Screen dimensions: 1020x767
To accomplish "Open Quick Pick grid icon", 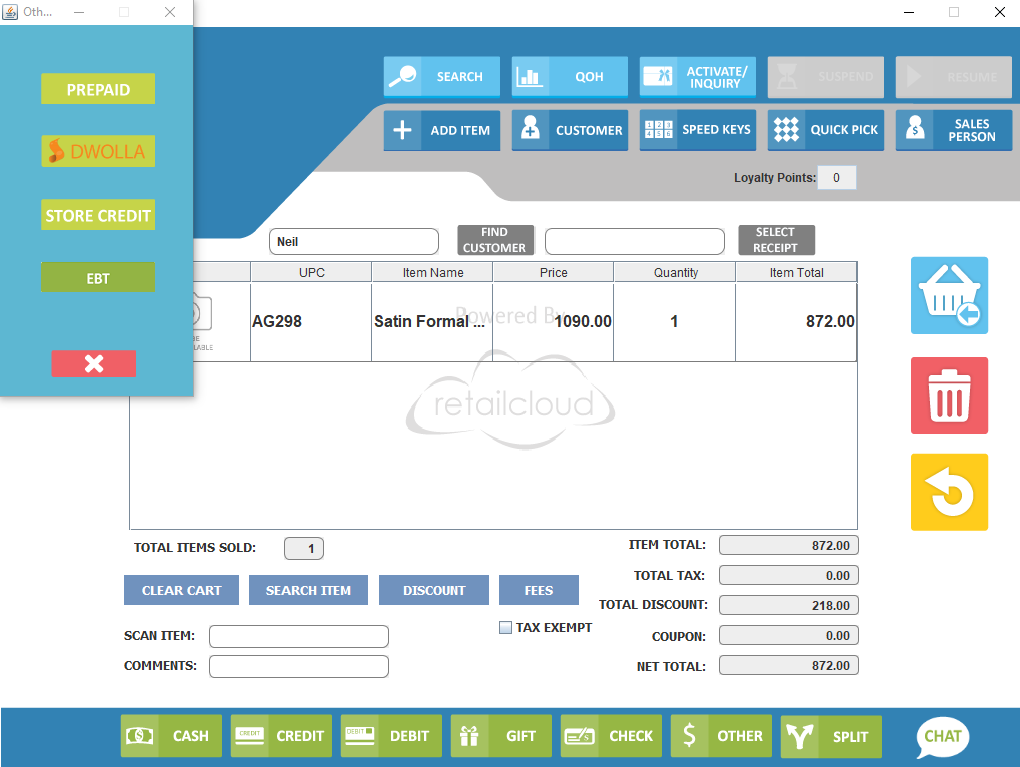I will 786,130.
